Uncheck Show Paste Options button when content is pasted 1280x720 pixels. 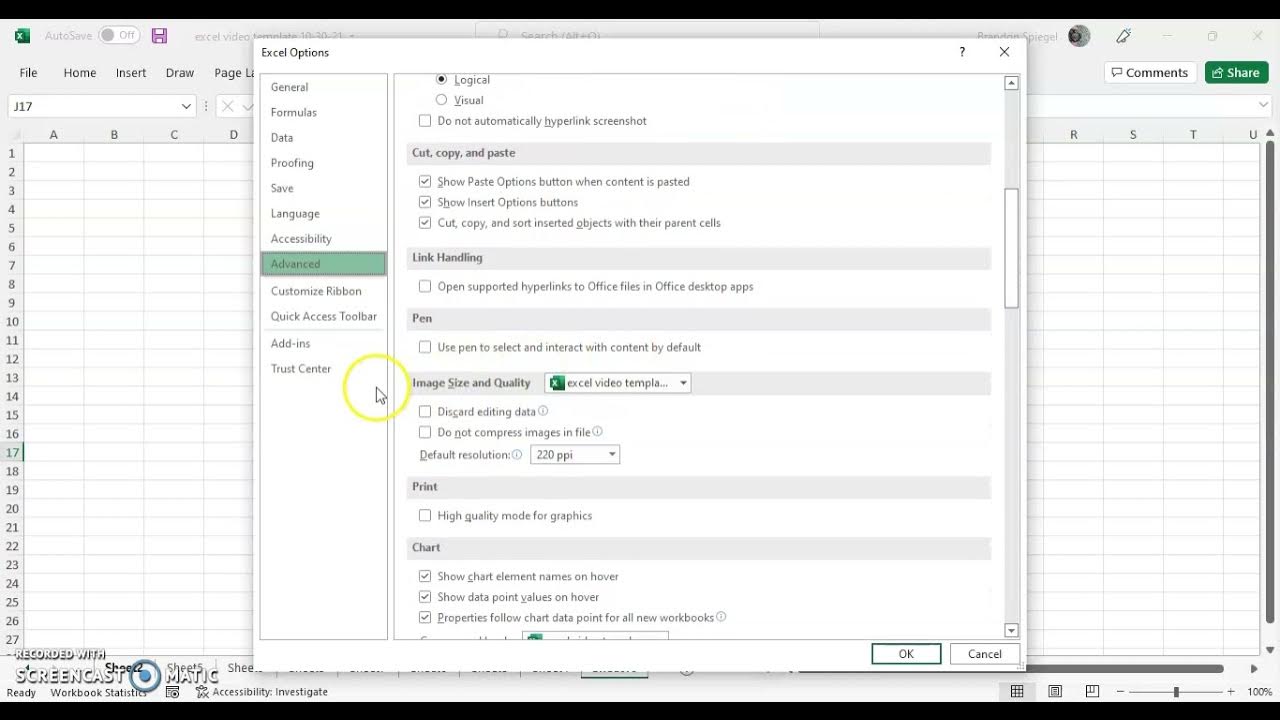coord(425,182)
